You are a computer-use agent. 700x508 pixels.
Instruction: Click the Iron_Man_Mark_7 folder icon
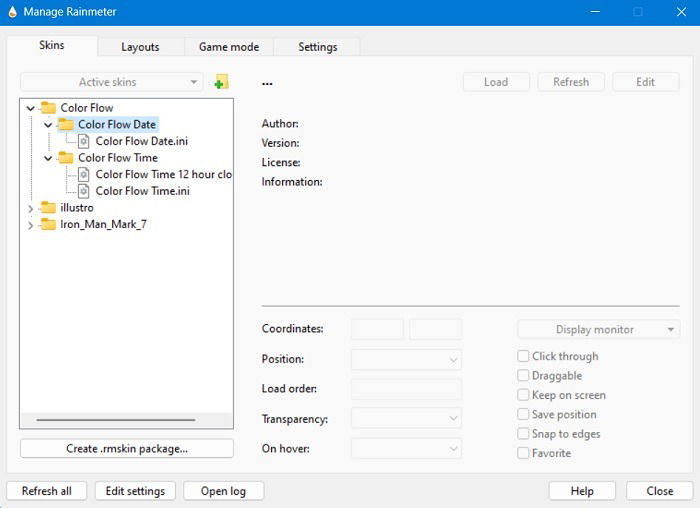point(48,224)
